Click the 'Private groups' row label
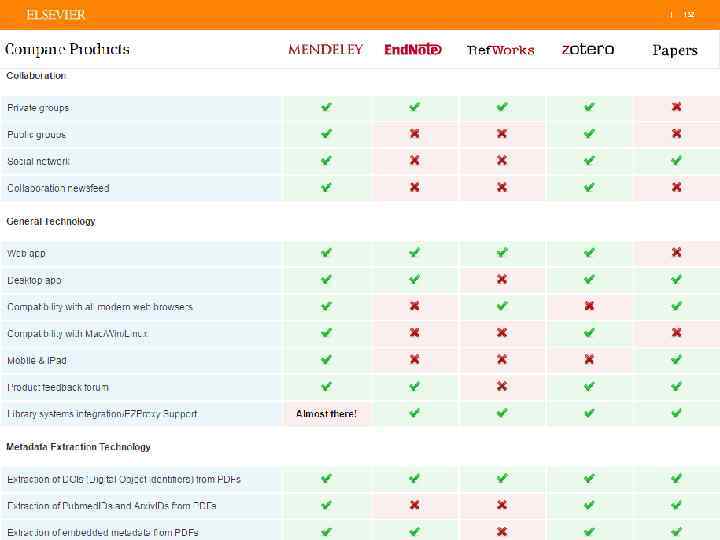The width and height of the screenshot is (720, 540). tap(38, 108)
